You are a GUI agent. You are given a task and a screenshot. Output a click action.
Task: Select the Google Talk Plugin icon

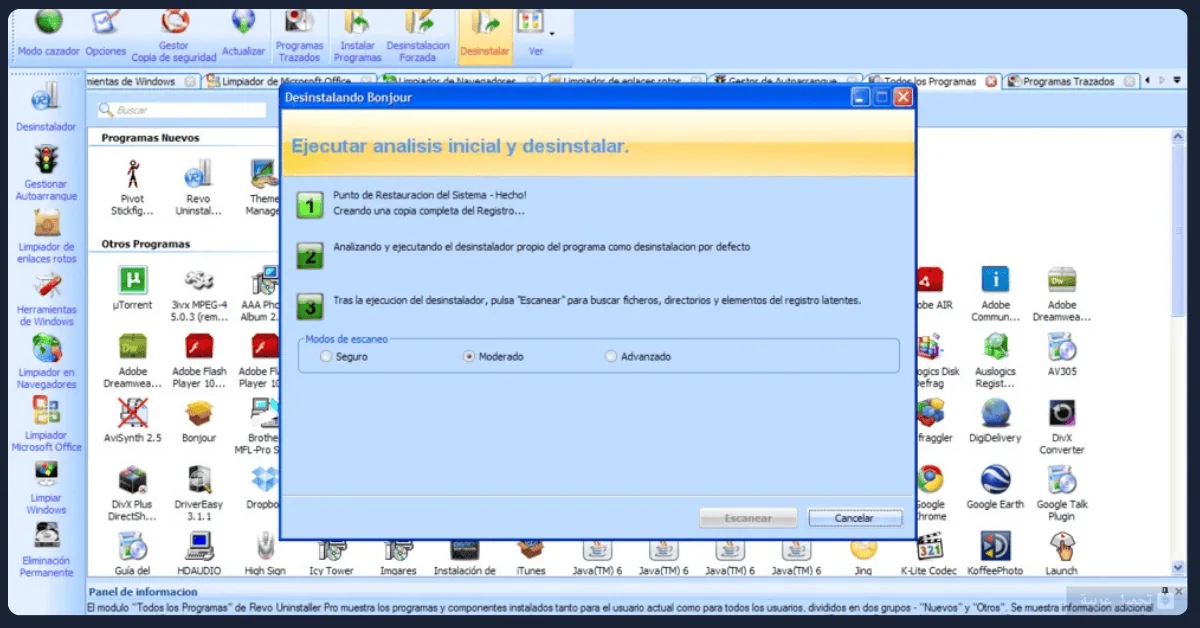pyautogui.click(x=1061, y=493)
